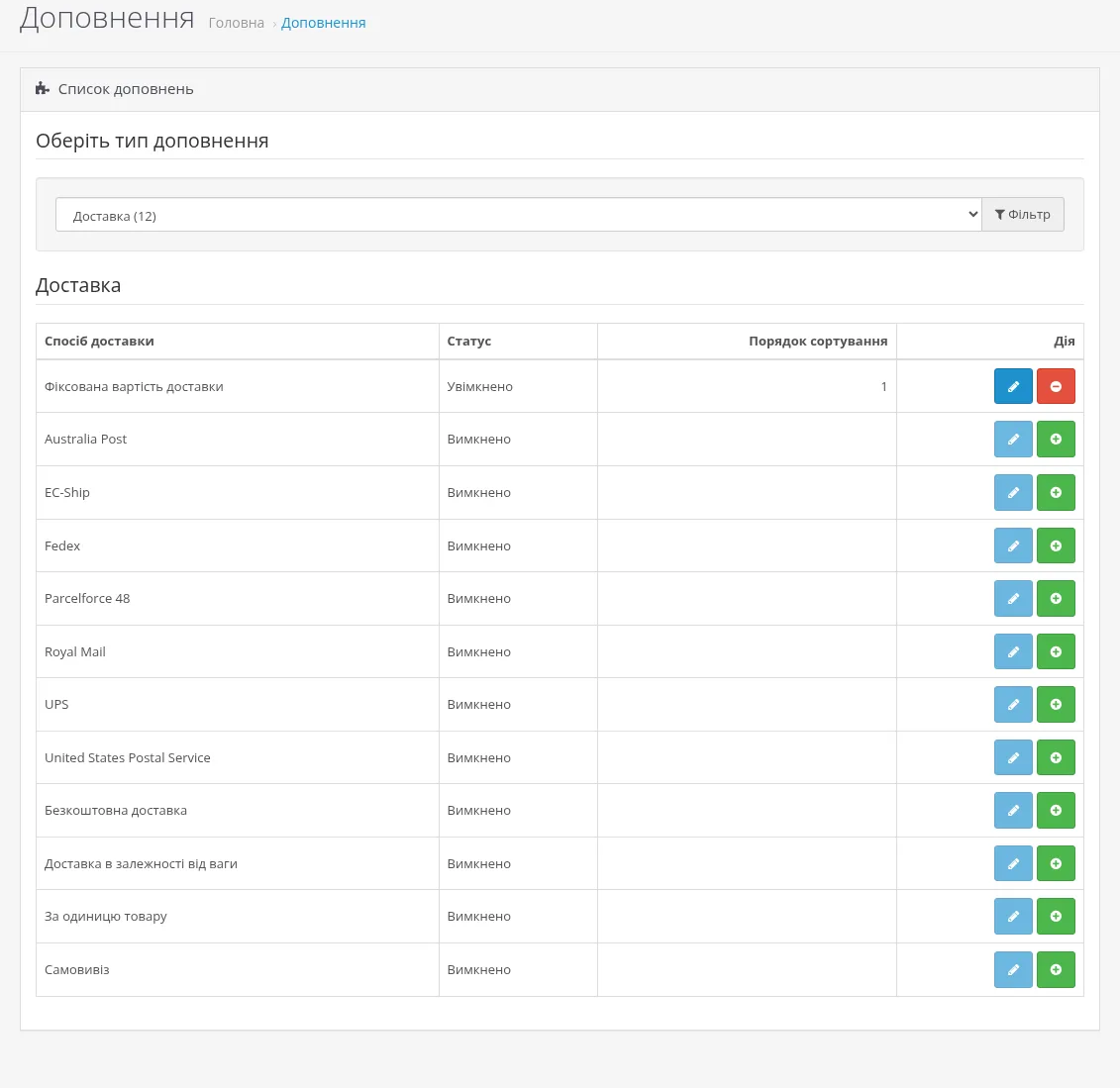Click the Самовивіз row name

tap(77, 969)
